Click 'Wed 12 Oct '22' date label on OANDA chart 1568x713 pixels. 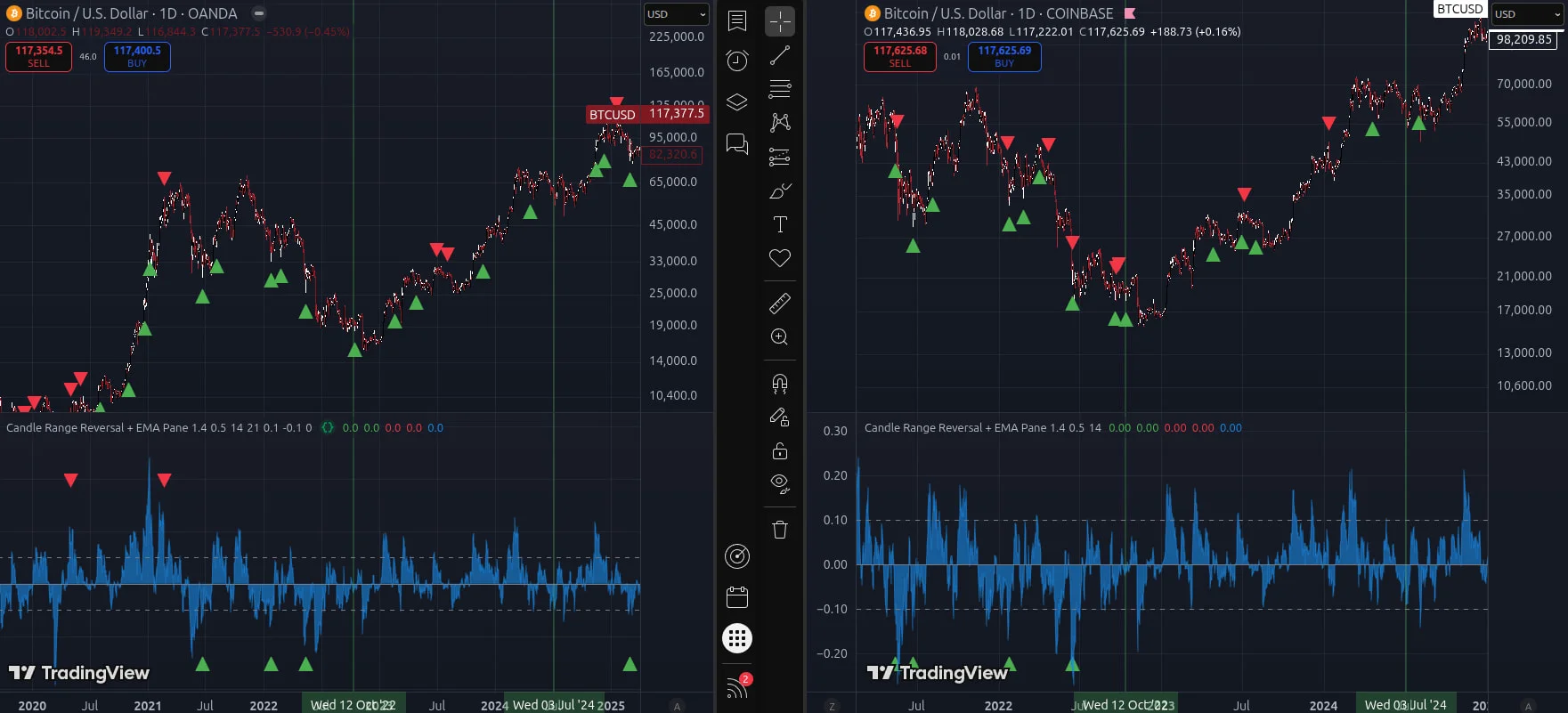click(x=353, y=705)
